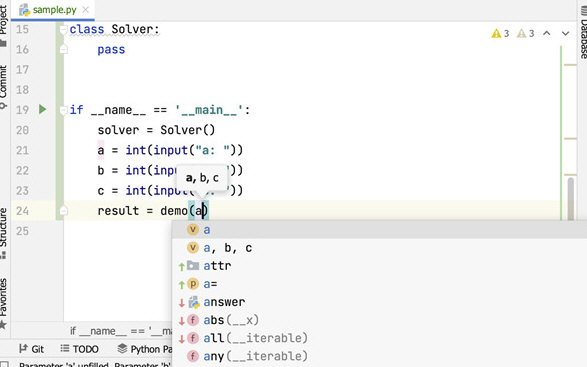The width and height of the screenshot is (587, 367).
Task: Close the sample.py editor tab
Action: click(x=86, y=9)
